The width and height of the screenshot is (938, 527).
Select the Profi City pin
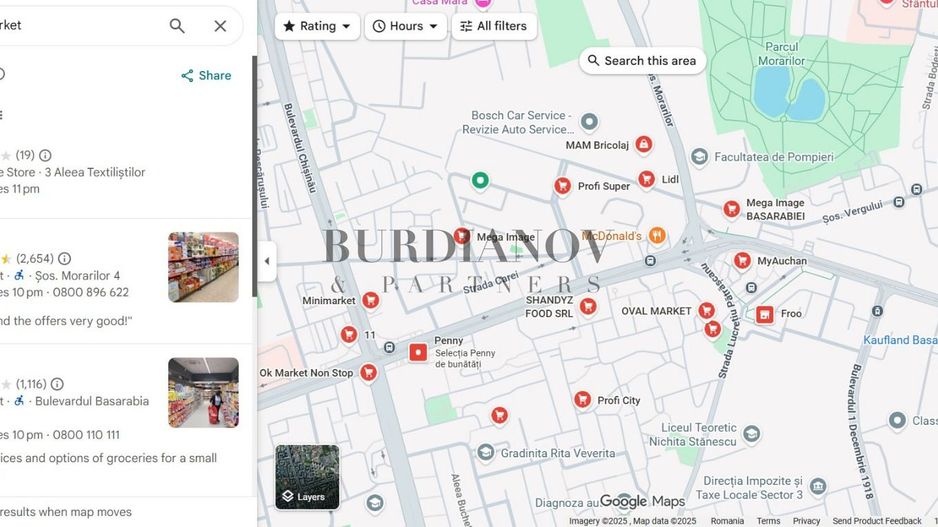582,400
